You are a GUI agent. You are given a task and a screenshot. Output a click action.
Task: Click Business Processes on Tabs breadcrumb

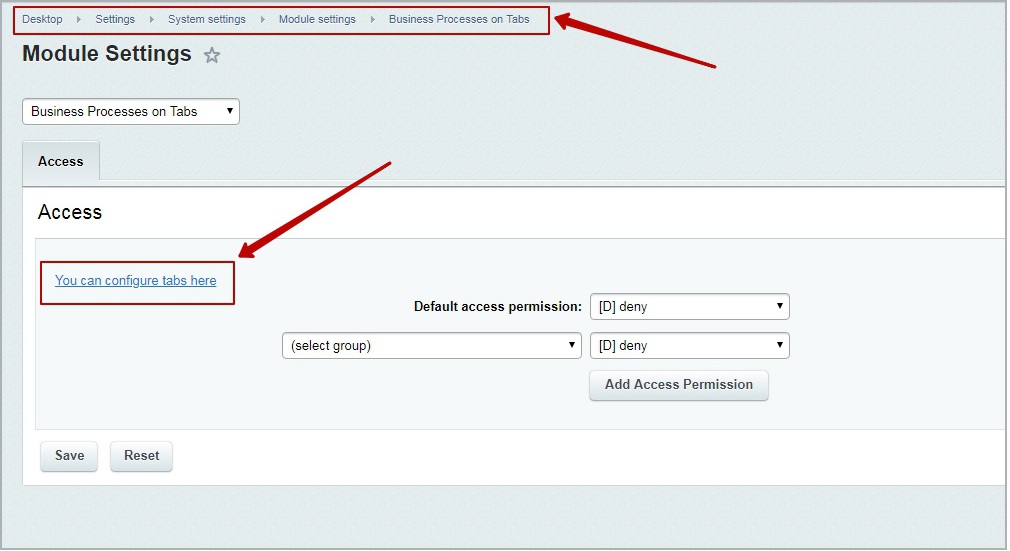(459, 19)
